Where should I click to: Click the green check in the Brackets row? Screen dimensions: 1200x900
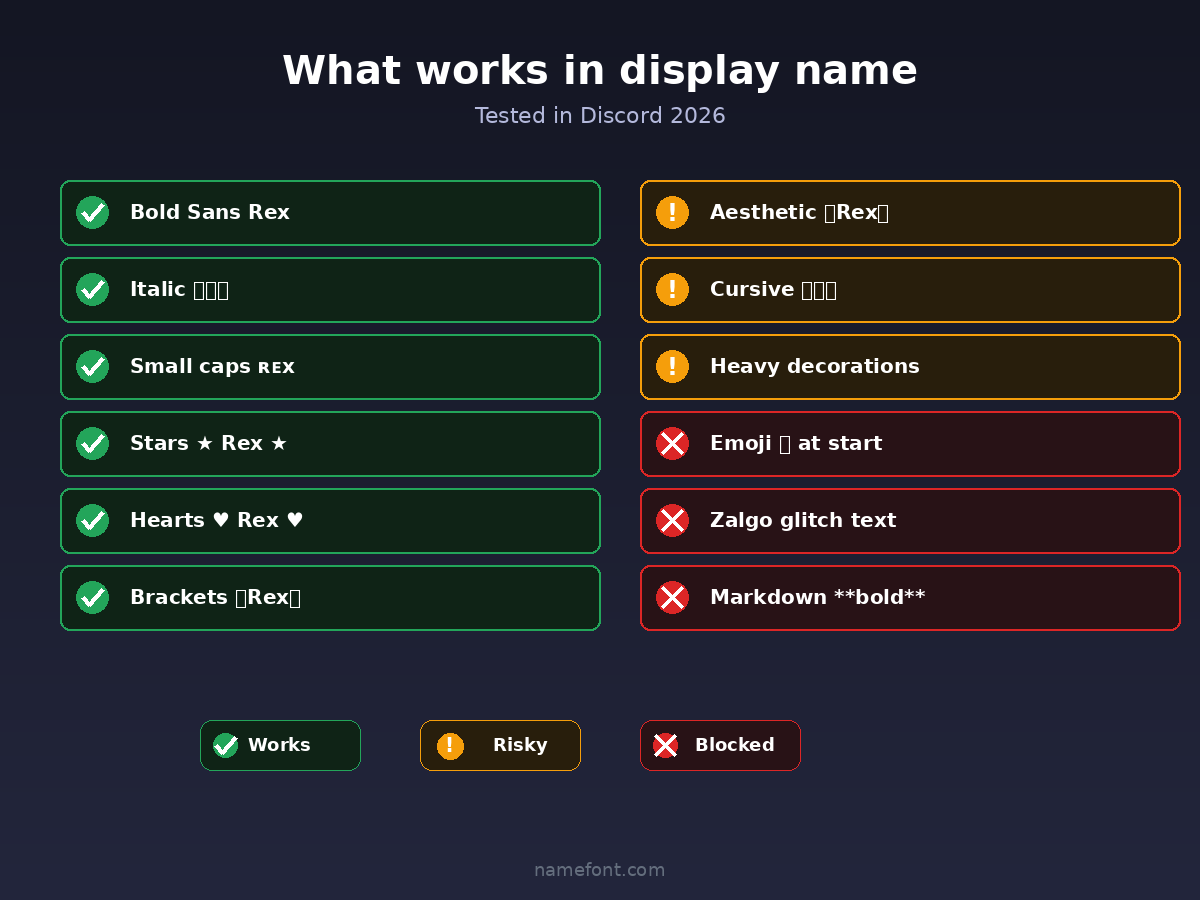point(92,598)
